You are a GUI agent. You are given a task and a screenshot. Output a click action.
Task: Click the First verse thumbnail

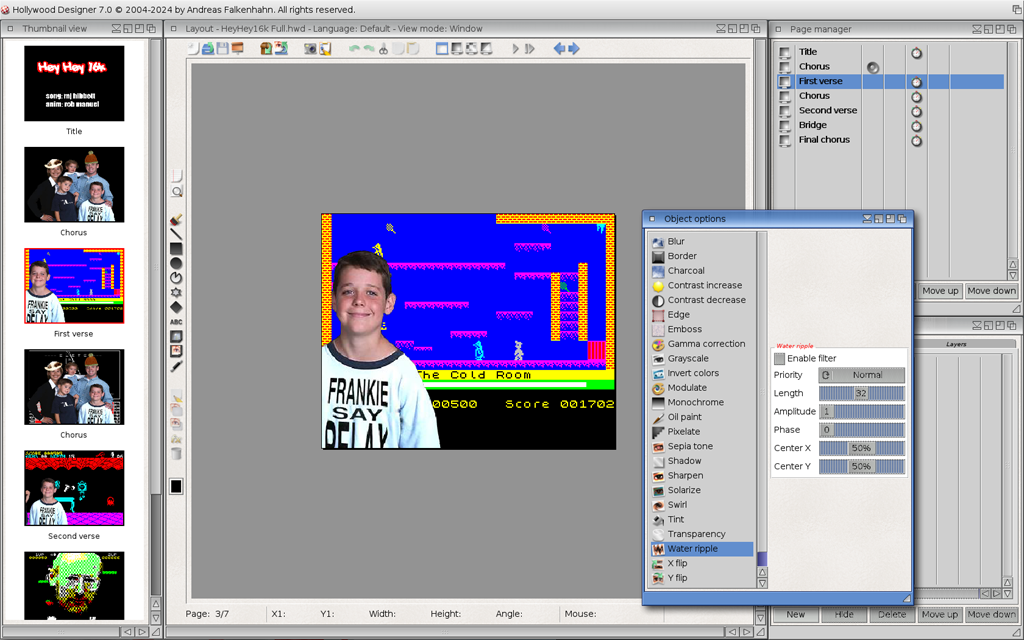pos(74,285)
